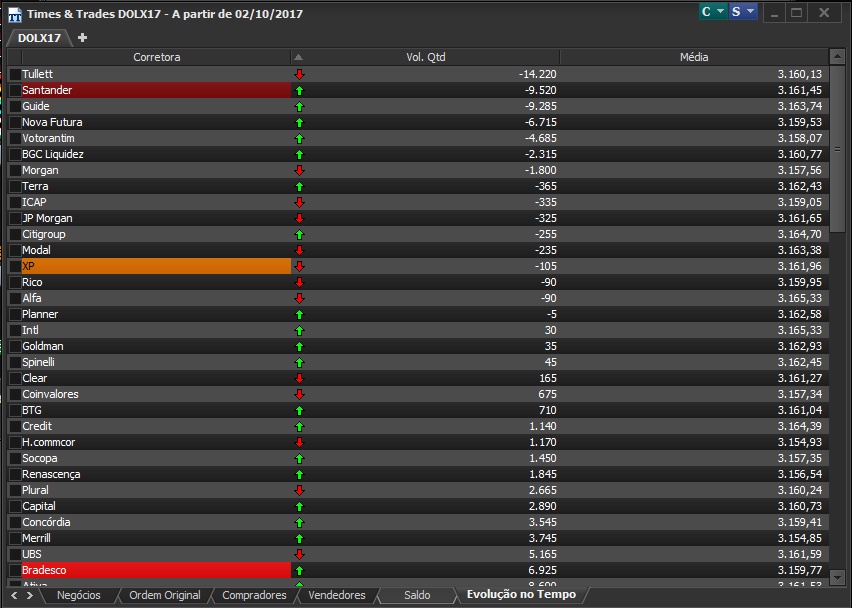The height and width of the screenshot is (608, 852).
Task: Click the red down arrow beside Tullett
Action: [x=299, y=74]
